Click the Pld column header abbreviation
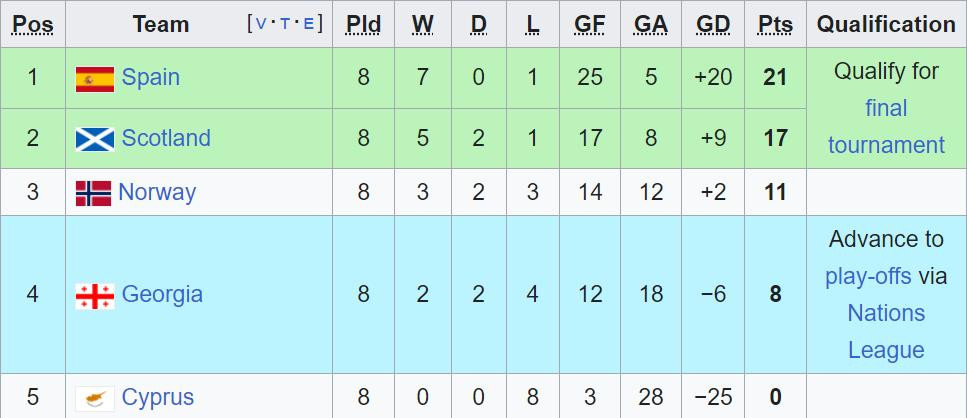 coord(363,25)
